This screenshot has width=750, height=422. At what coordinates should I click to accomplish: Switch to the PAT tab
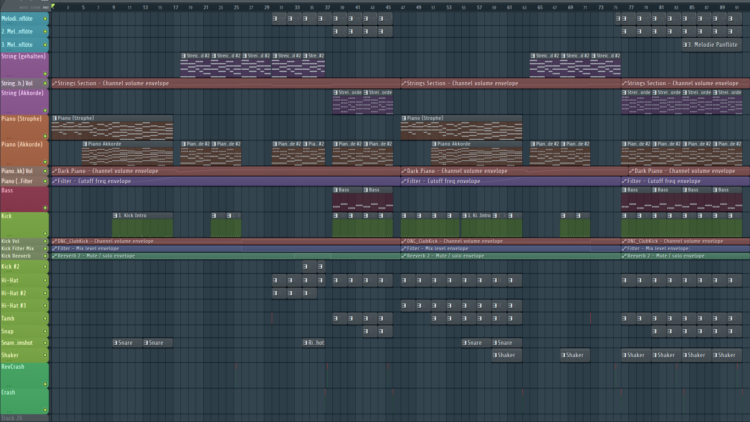tap(45, 8)
